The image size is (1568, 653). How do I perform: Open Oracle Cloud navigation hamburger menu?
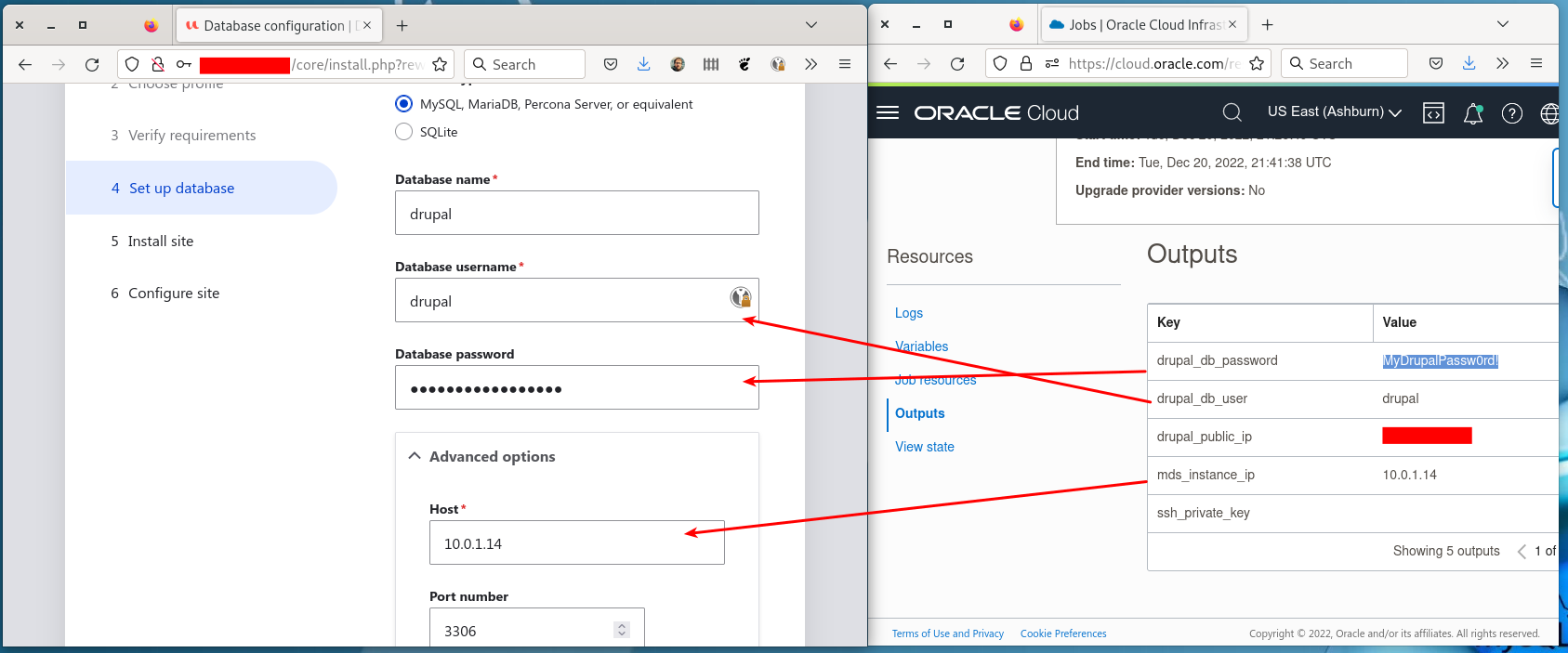tap(888, 112)
